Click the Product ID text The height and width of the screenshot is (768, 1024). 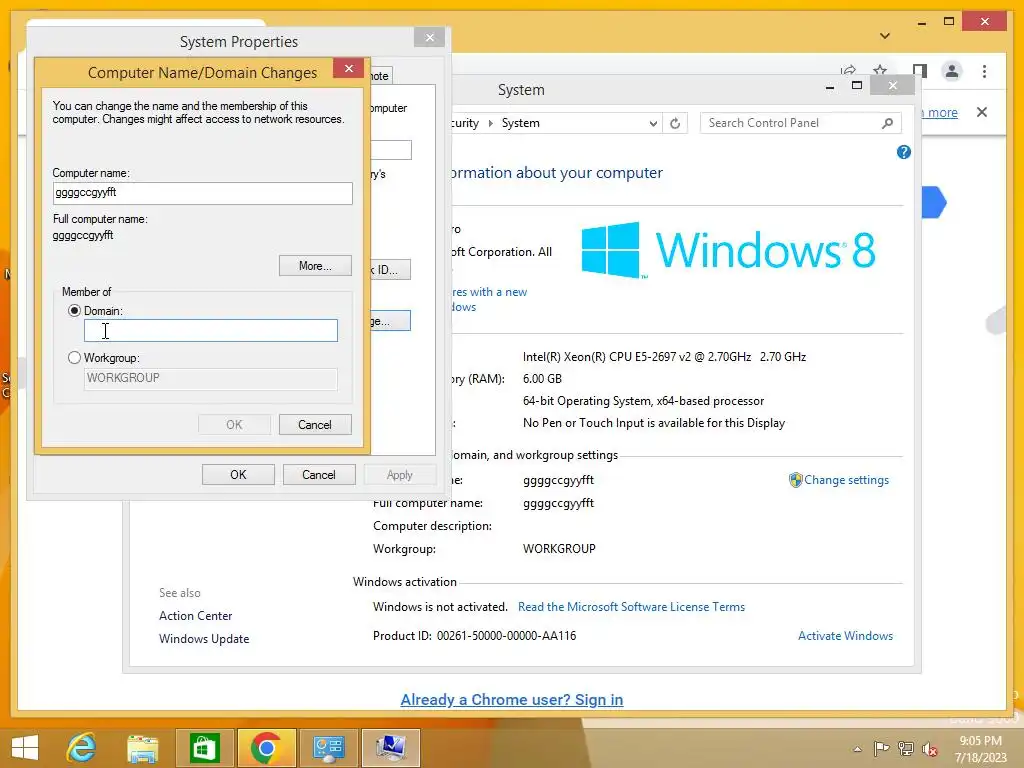point(474,636)
